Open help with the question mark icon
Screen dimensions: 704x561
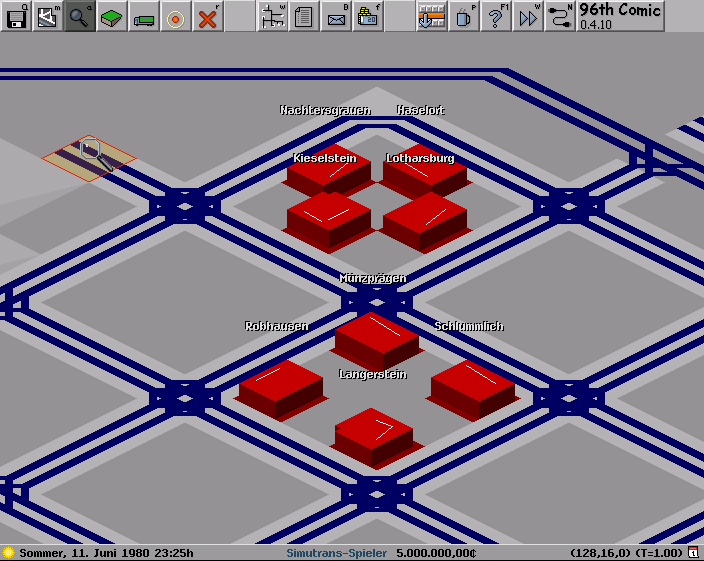pos(496,16)
